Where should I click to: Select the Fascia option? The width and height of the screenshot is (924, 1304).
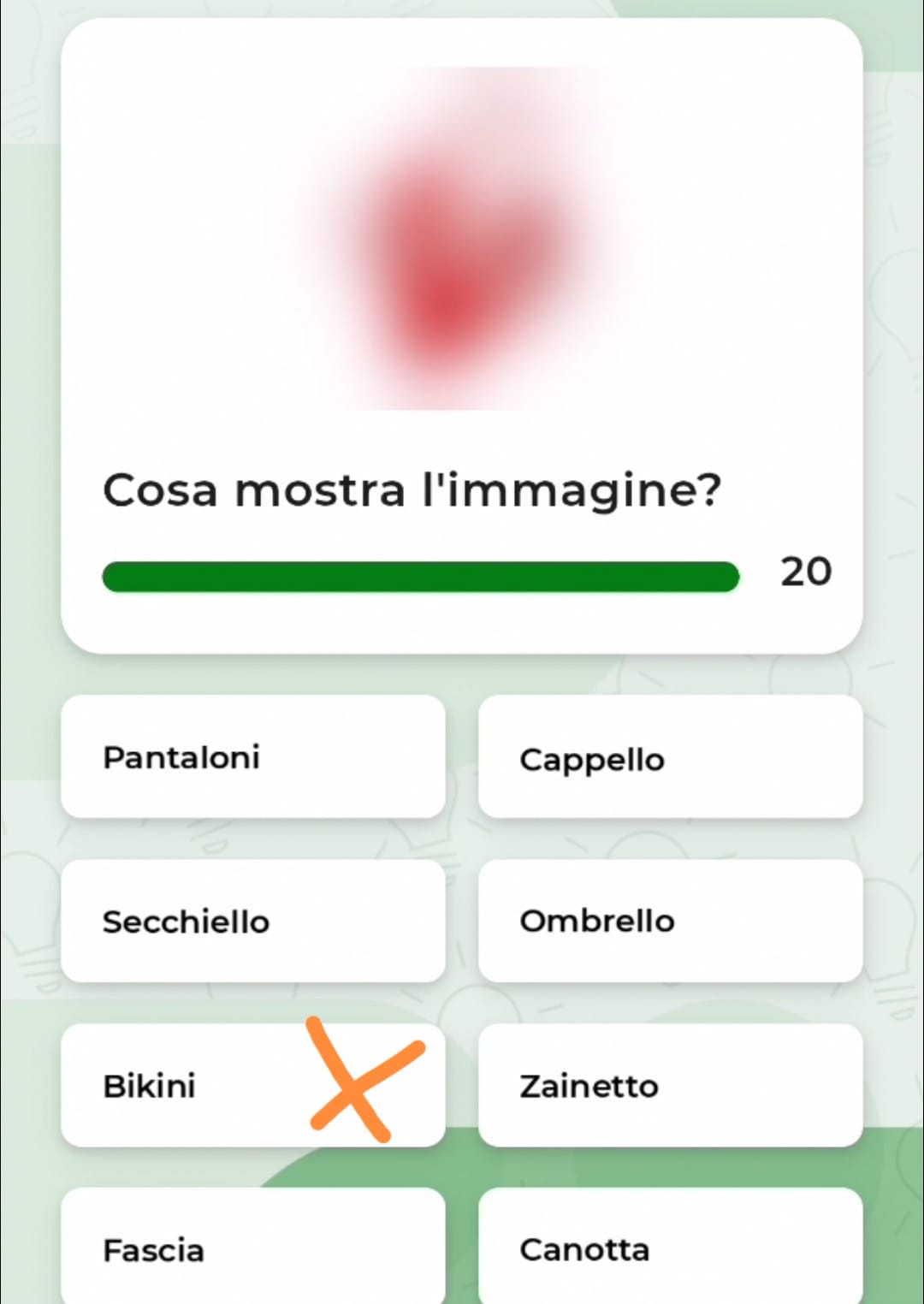tap(253, 1248)
